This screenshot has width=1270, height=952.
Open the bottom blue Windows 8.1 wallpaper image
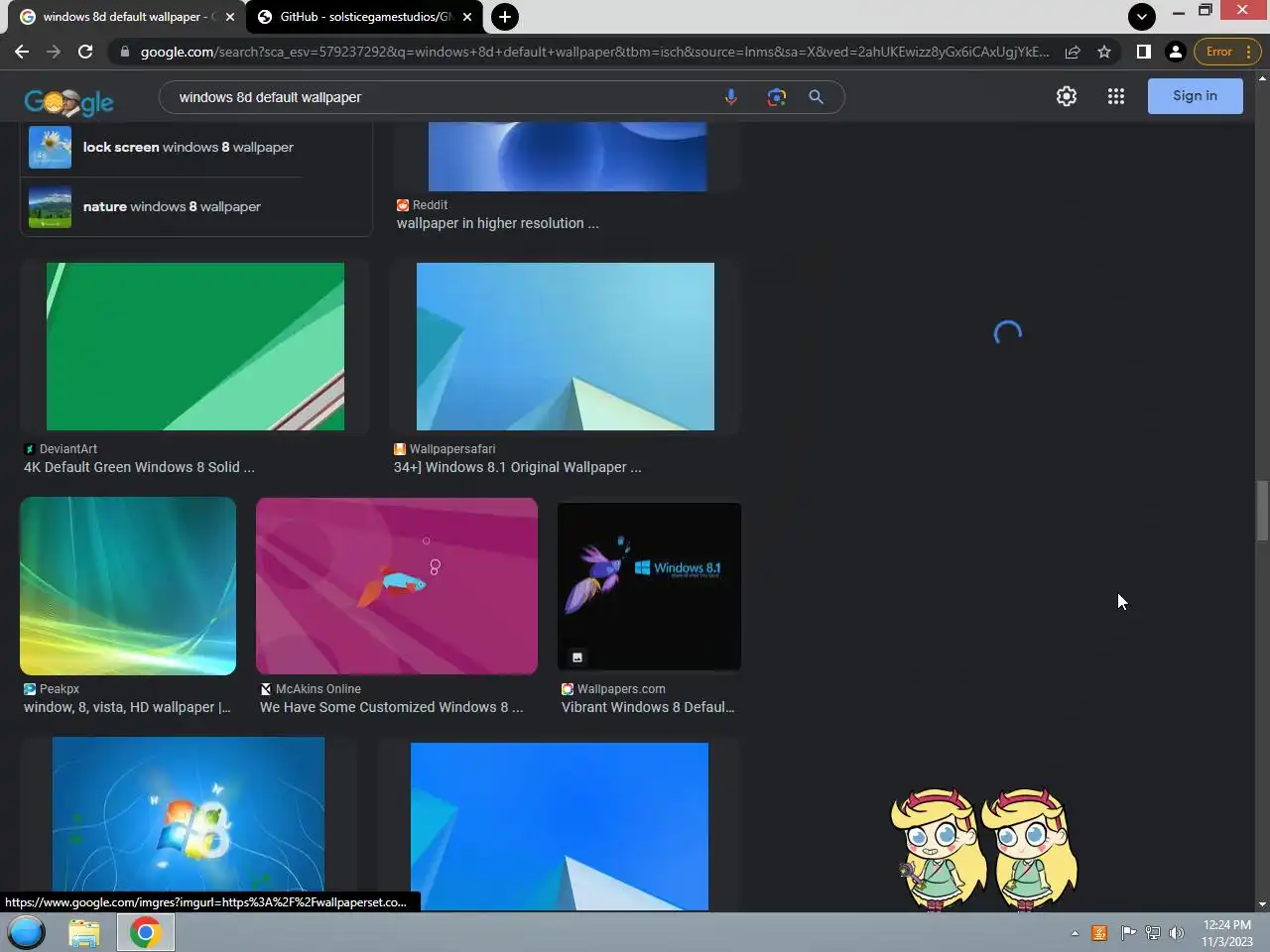click(560, 825)
